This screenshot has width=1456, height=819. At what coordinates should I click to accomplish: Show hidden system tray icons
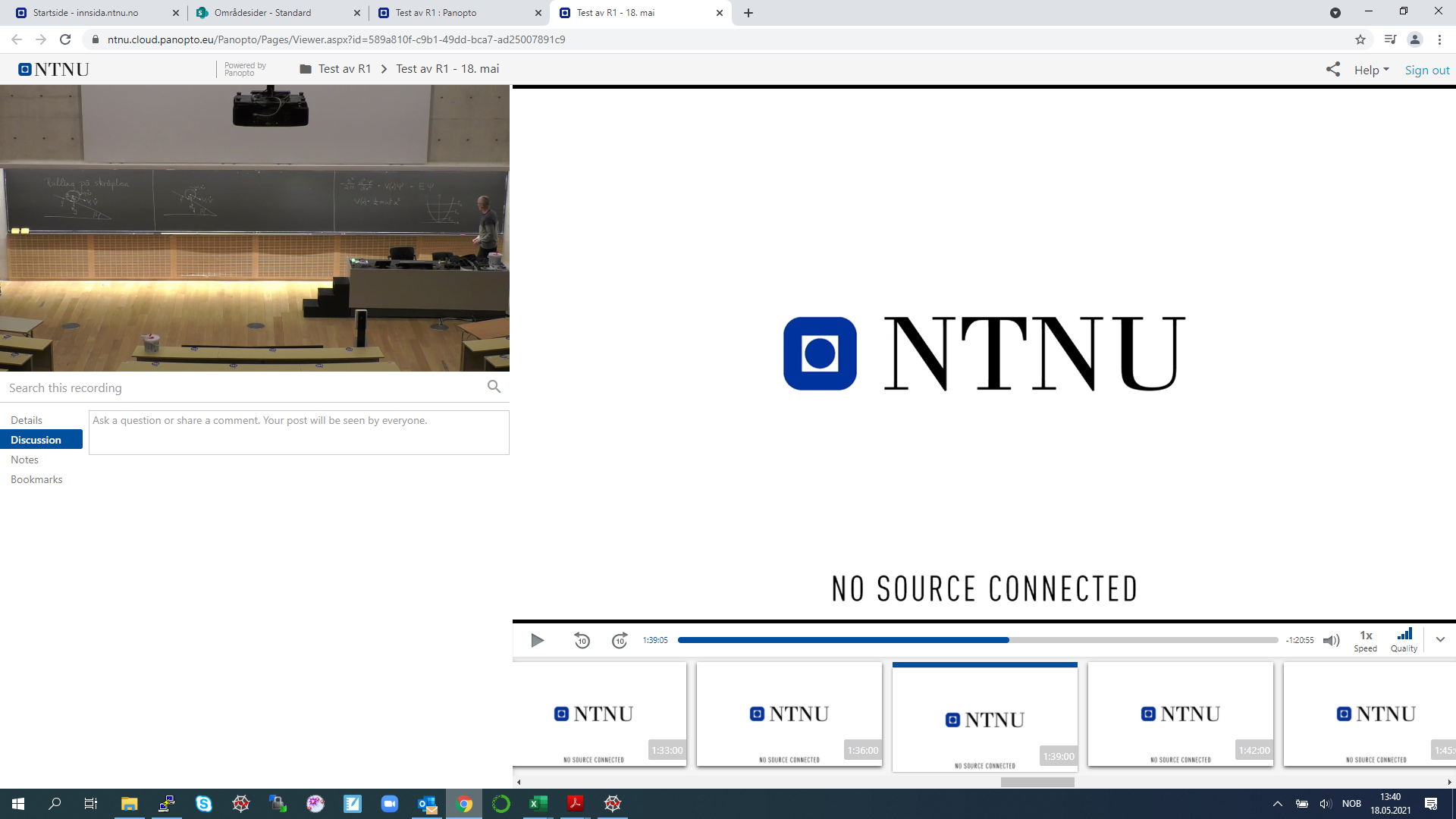(1277, 804)
